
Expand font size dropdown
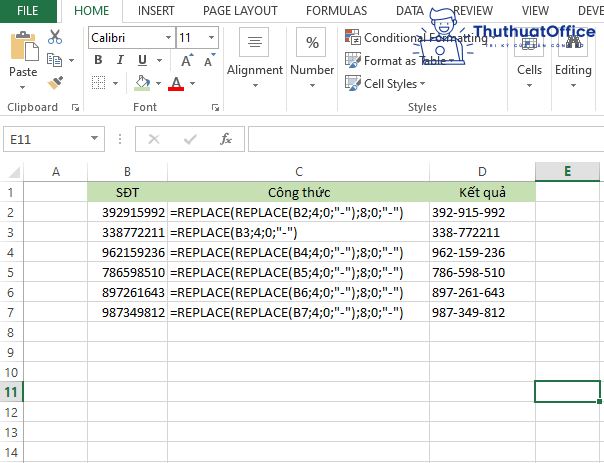211,37
